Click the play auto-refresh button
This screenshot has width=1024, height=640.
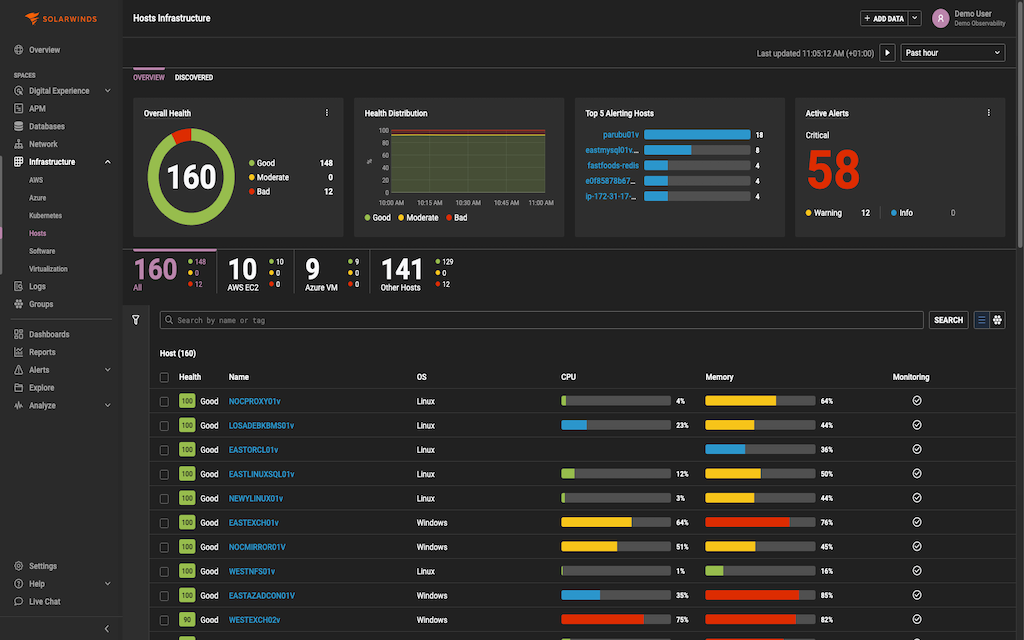click(887, 53)
